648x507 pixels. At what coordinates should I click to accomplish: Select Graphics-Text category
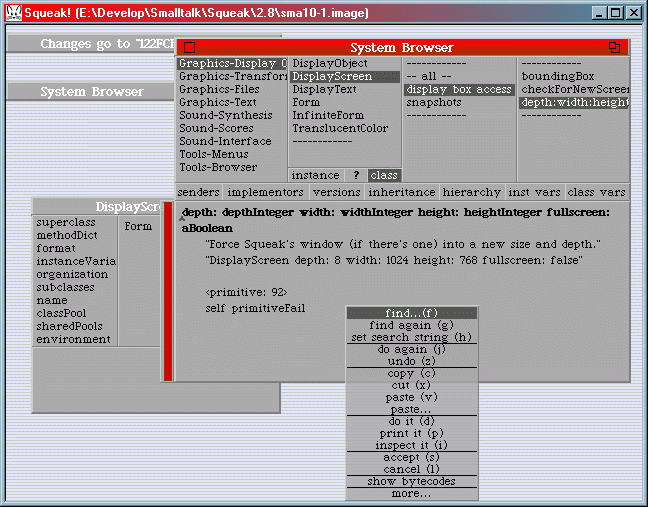point(232,102)
